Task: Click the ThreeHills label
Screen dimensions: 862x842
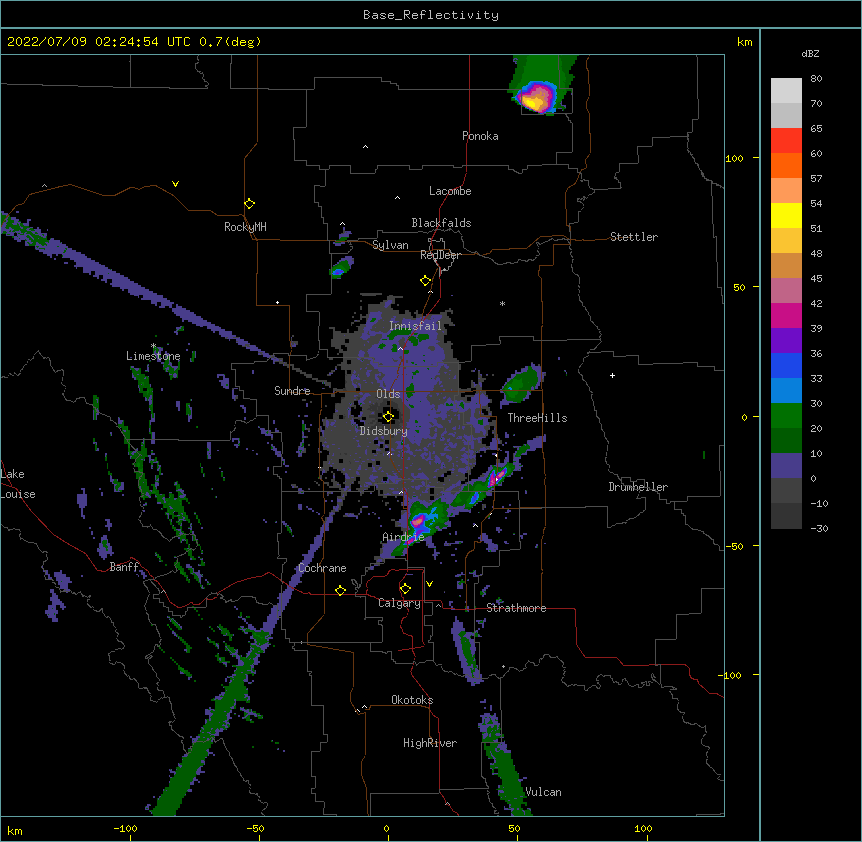Action: [x=537, y=418]
